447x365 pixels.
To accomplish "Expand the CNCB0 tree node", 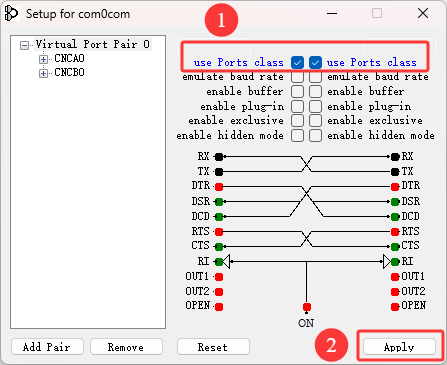I will [43, 73].
